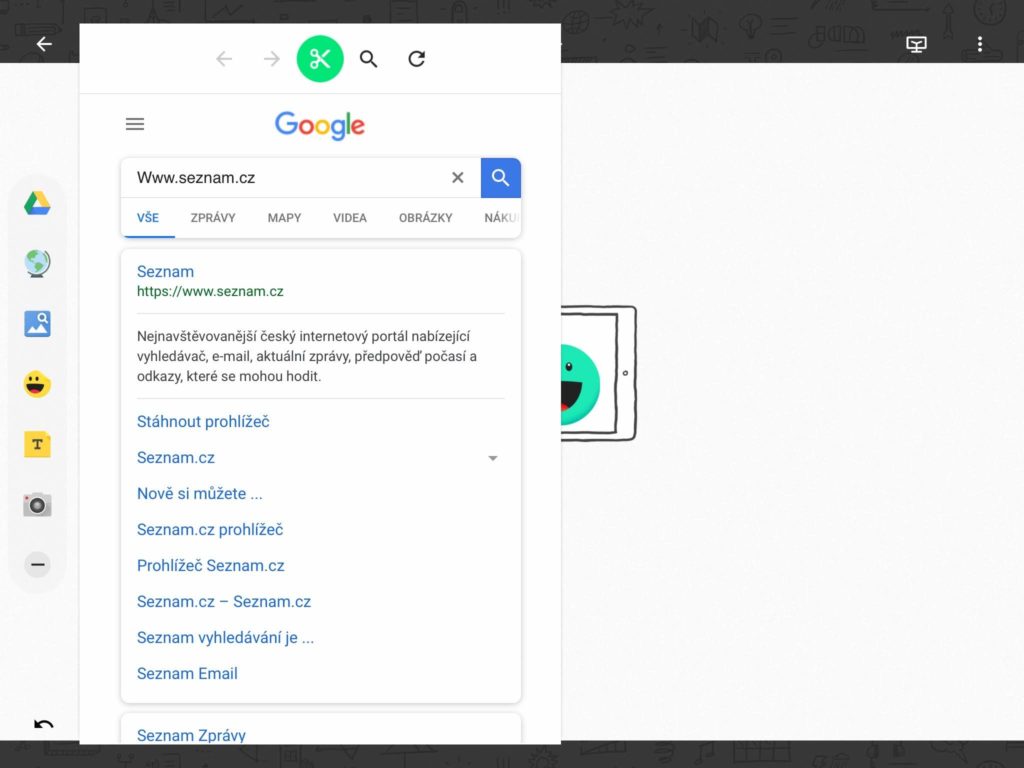Switch to the MAPY tab
Image resolution: width=1024 pixels, height=768 pixels.
pos(284,217)
